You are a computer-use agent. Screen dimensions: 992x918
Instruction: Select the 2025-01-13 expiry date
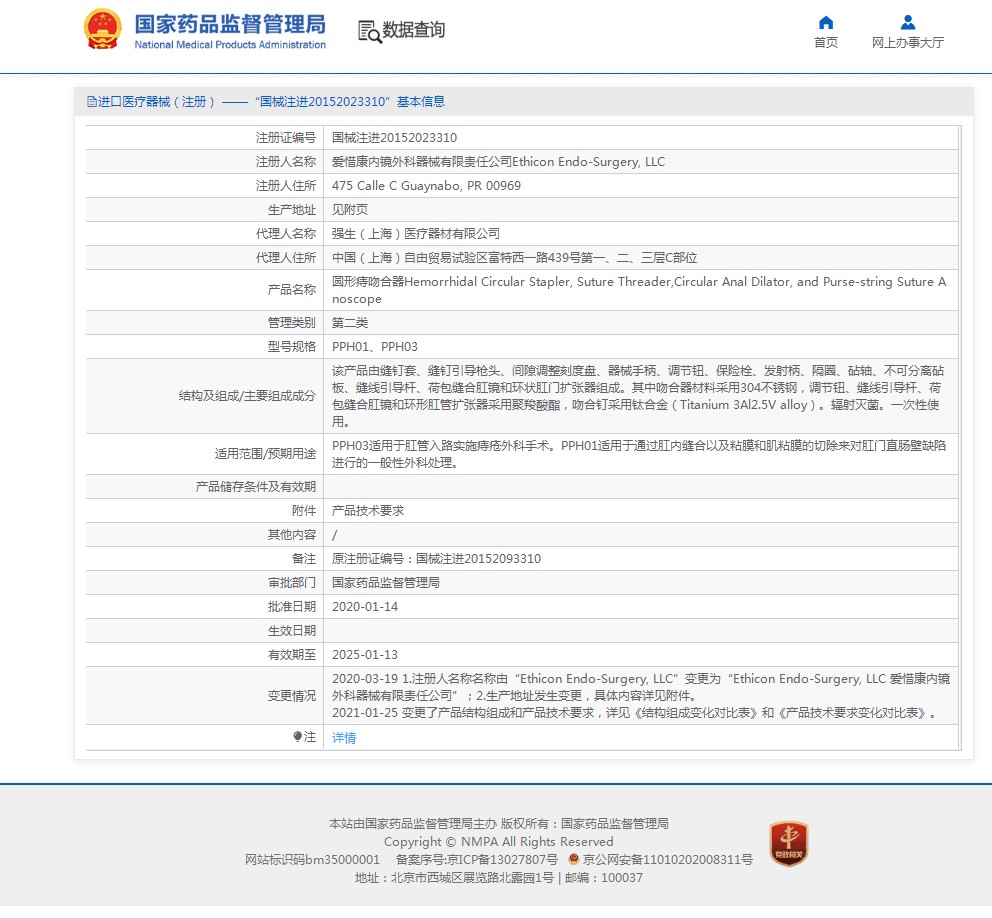(x=365, y=655)
